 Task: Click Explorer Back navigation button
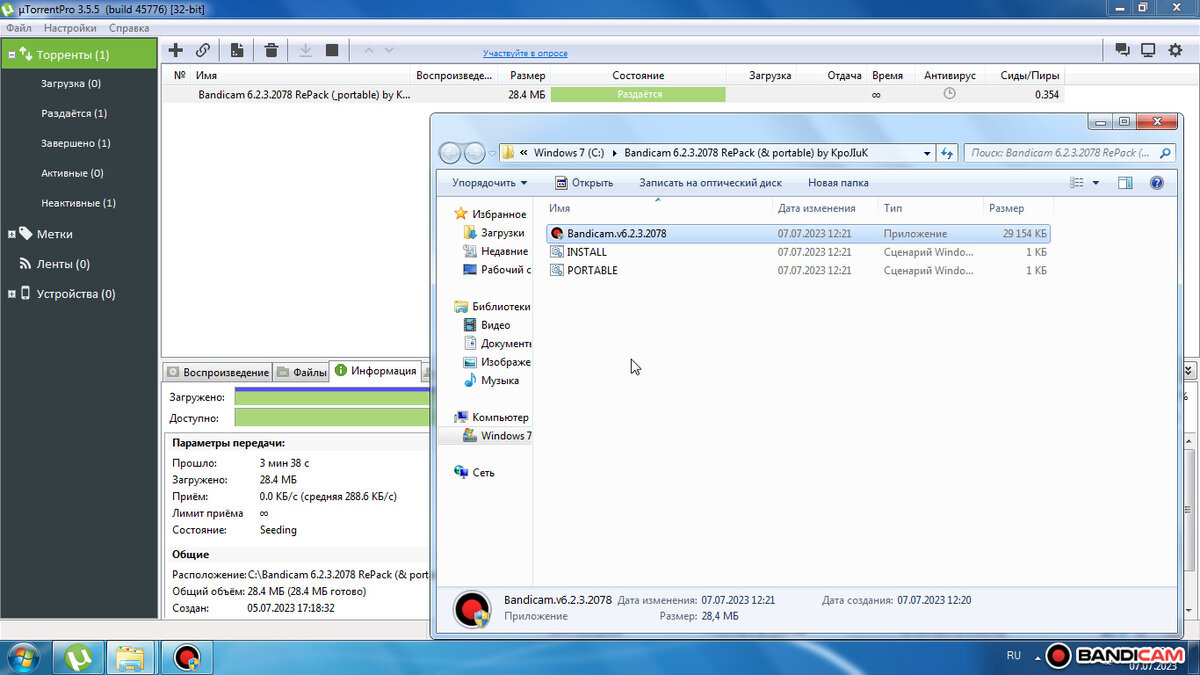tap(450, 153)
